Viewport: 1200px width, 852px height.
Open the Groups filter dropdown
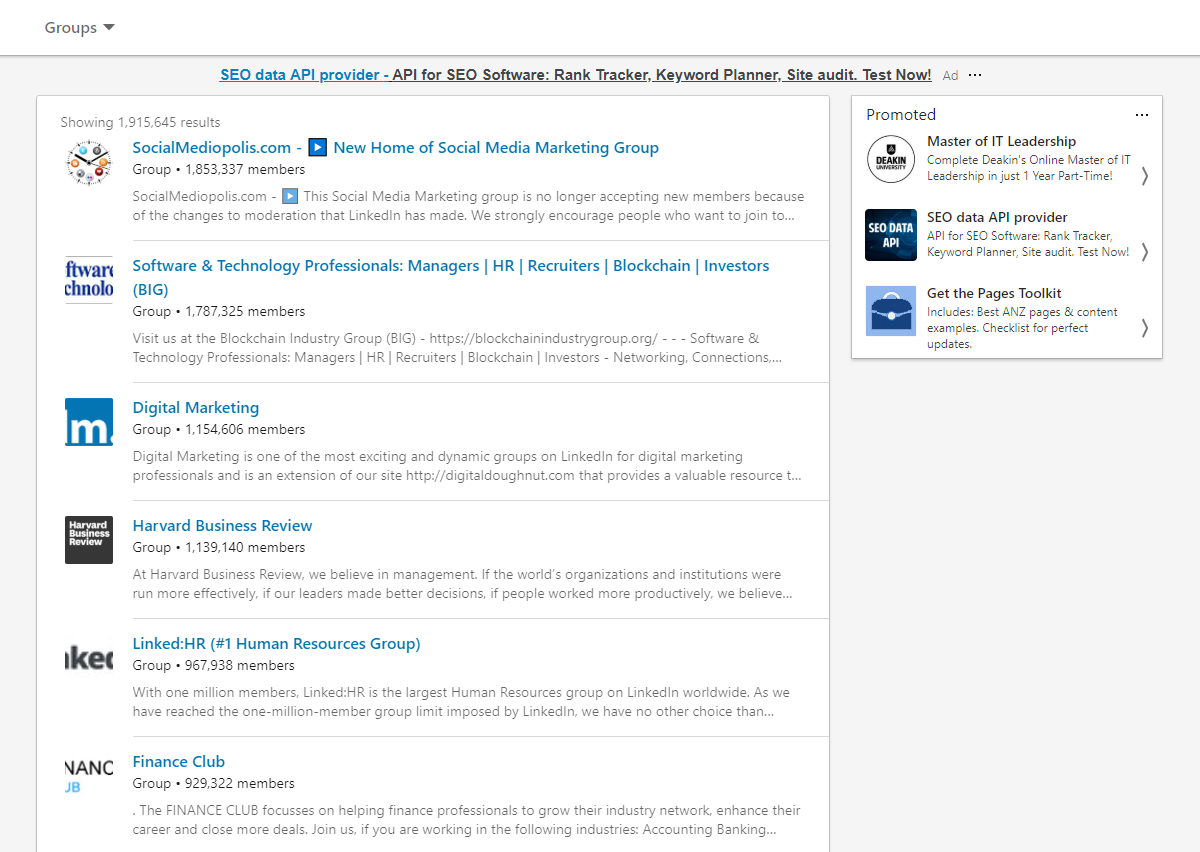[79, 28]
